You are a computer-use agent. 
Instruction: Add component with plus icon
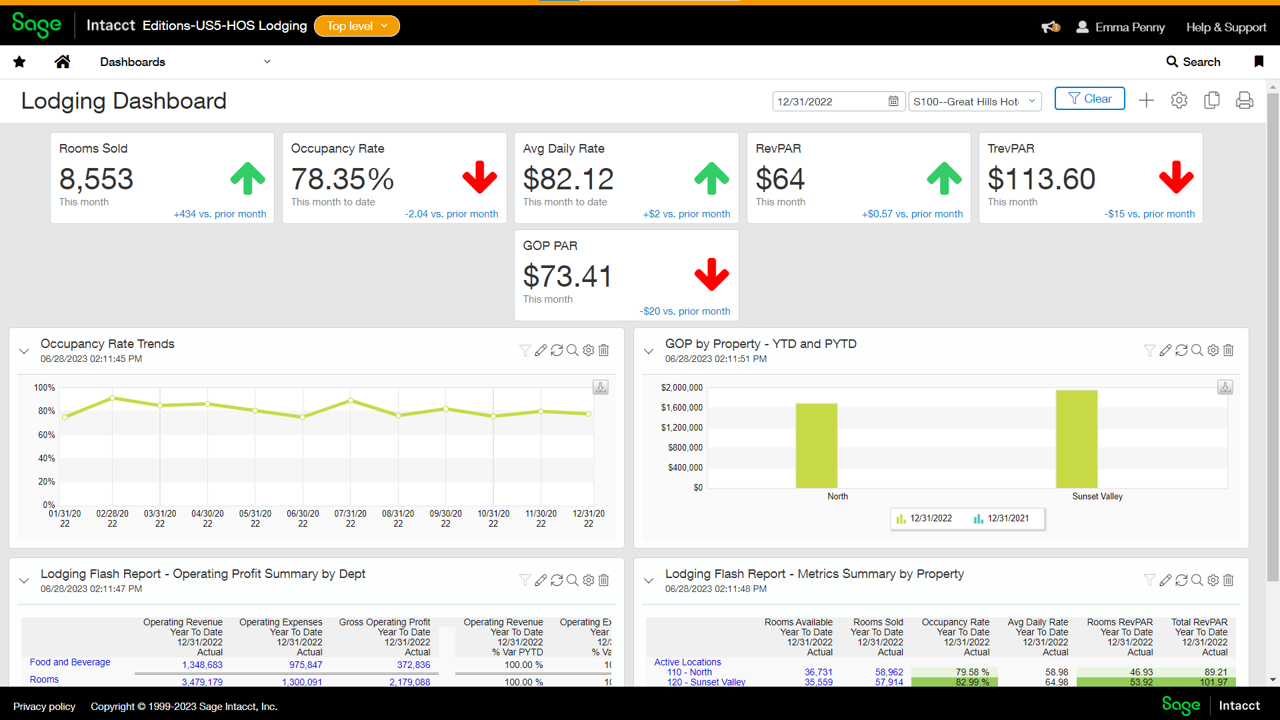click(1146, 100)
